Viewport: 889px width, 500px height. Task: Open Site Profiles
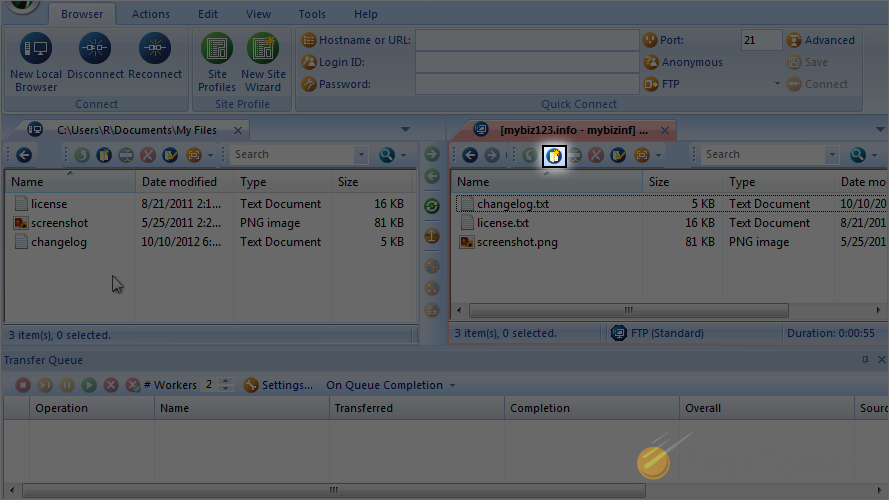217,61
